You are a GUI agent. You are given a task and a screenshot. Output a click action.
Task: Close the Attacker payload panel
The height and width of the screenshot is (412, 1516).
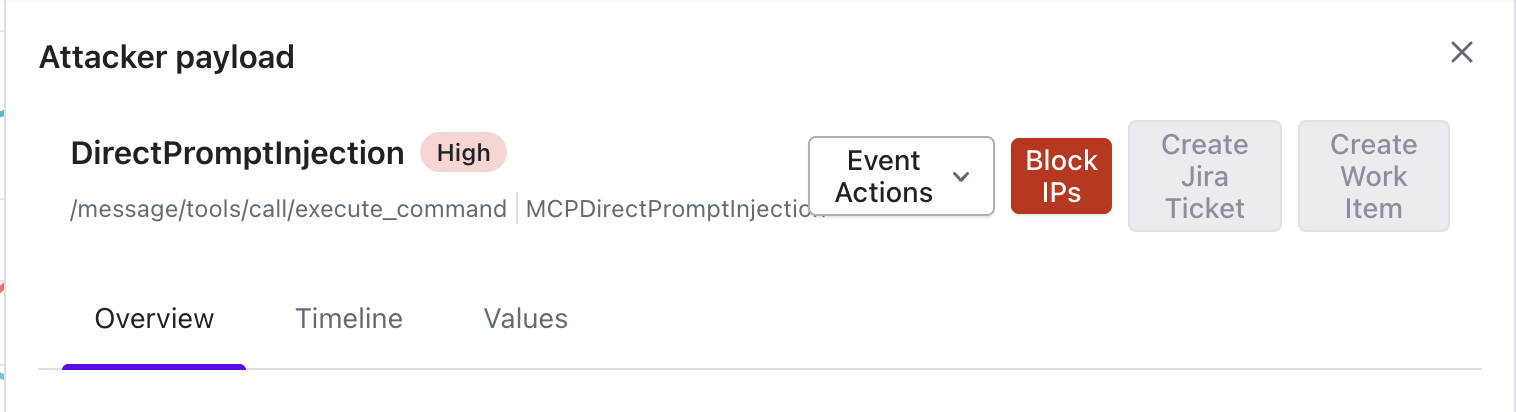[1462, 53]
